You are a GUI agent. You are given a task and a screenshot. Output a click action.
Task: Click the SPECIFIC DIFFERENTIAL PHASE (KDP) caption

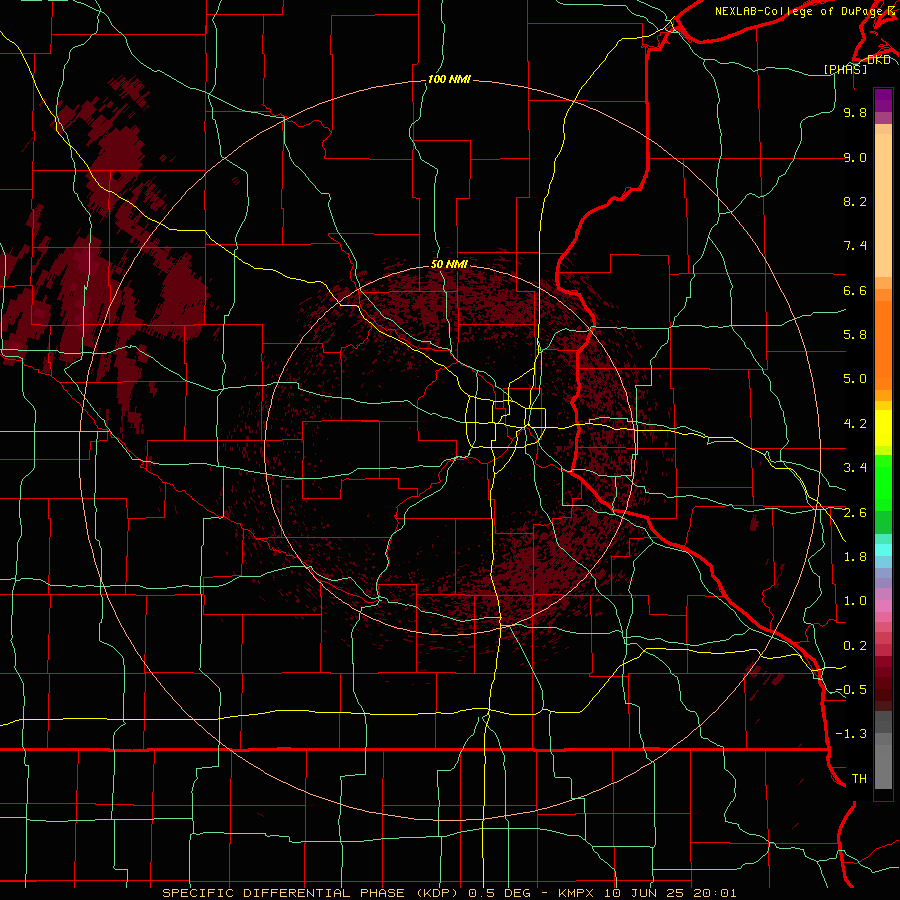point(312,893)
